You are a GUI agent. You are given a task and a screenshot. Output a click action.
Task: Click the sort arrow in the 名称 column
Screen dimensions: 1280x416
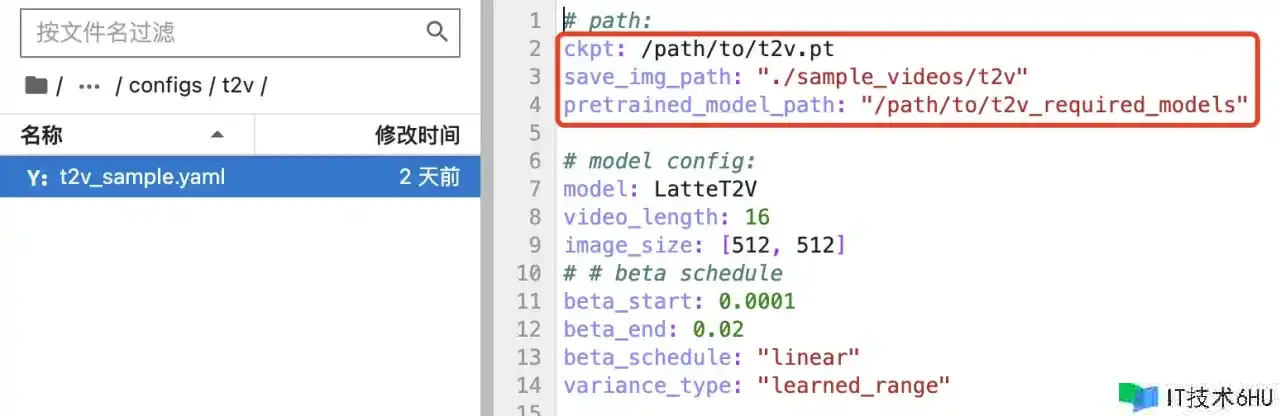point(217,135)
